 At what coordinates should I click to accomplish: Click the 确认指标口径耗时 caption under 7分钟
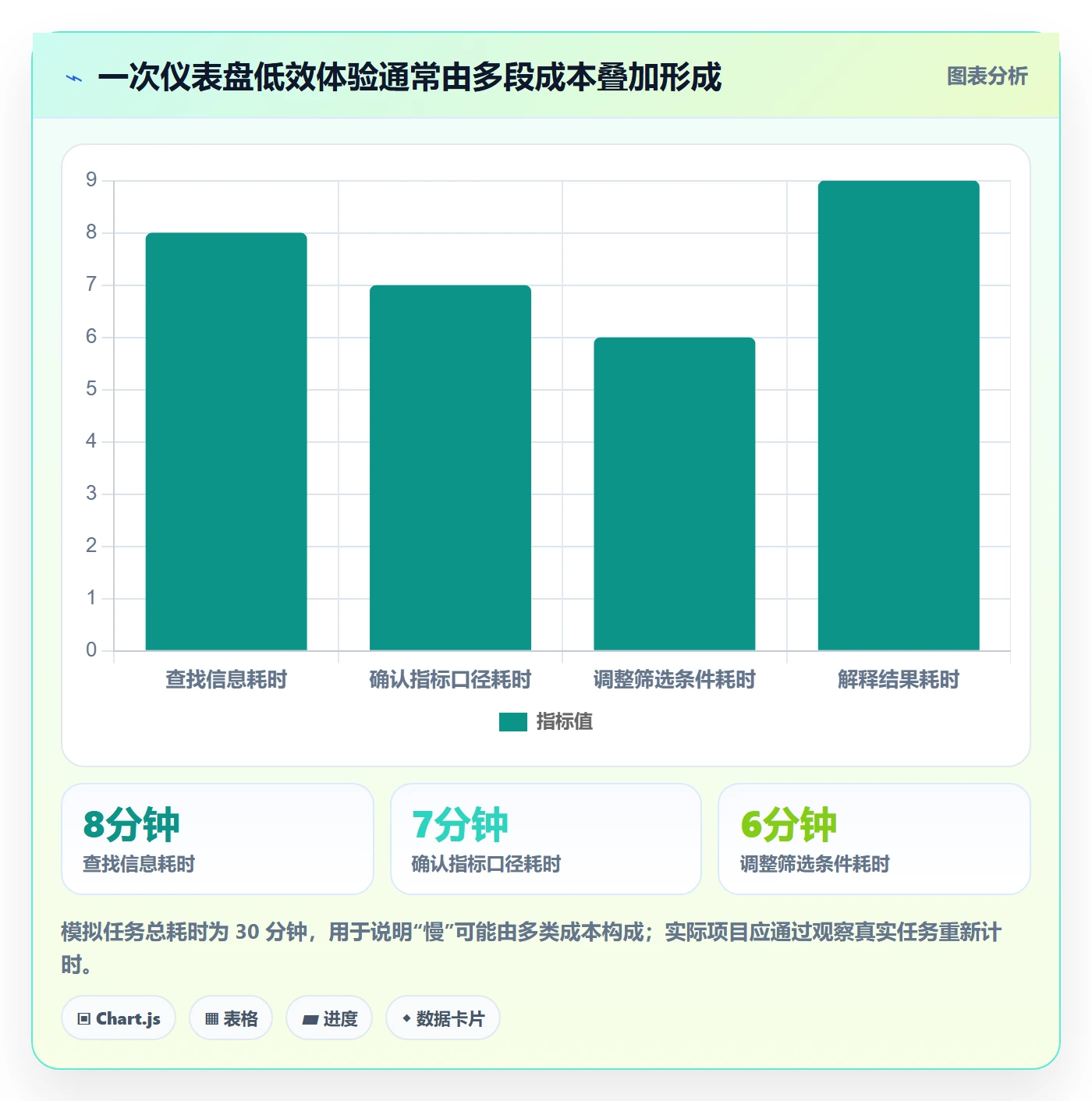[x=486, y=864]
